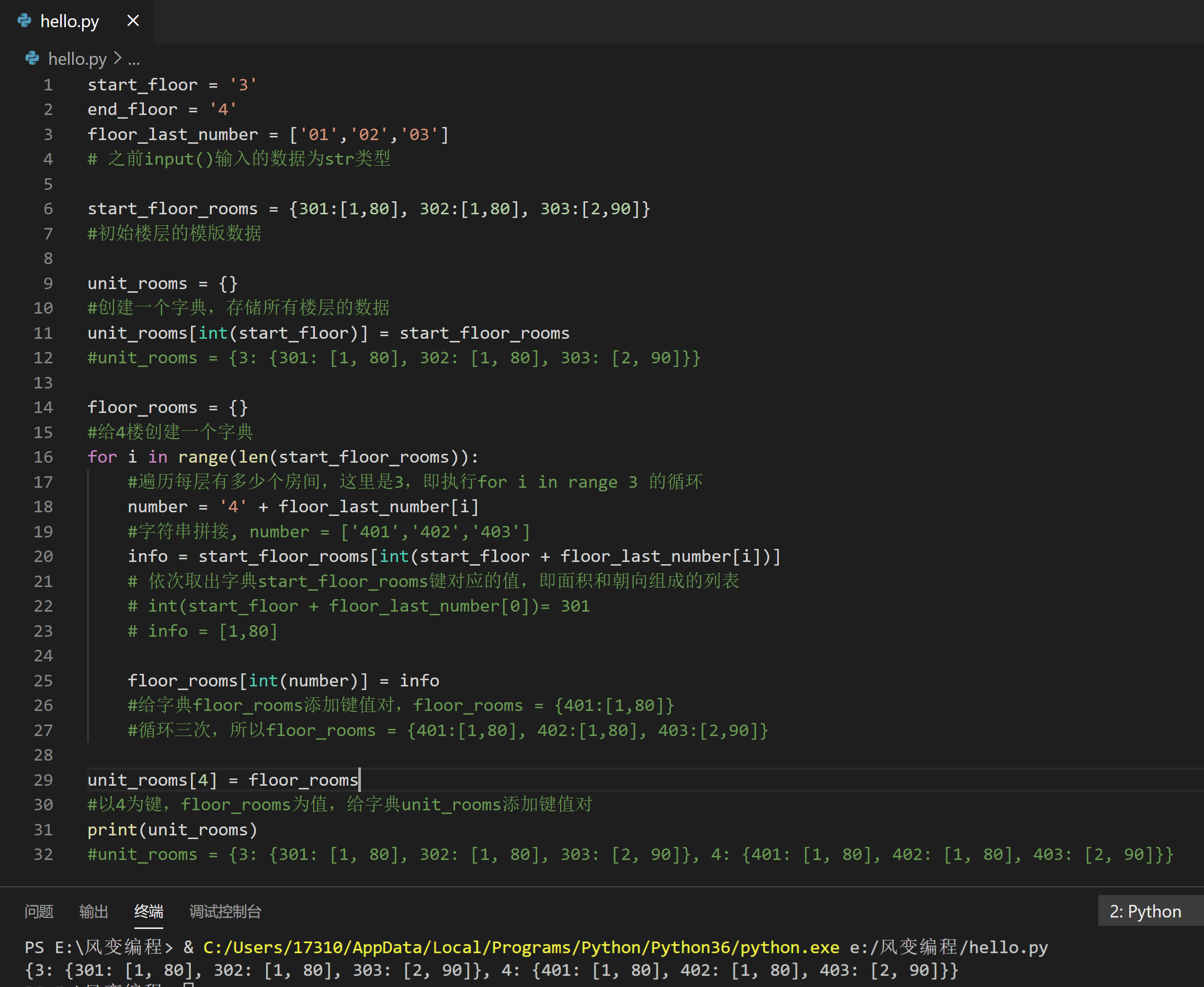Click the floor_last_number list on line 3

pyautogui.click(x=268, y=134)
